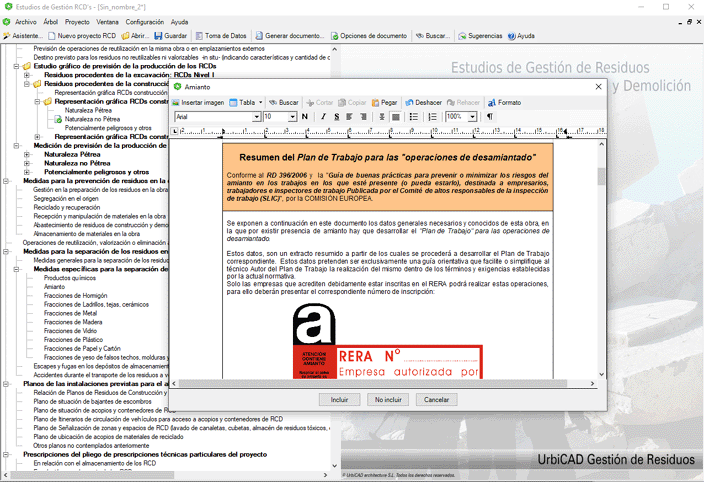Open the Archivo menu
Image resolution: width=704 pixels, height=482 pixels.
pyautogui.click(x=26, y=22)
